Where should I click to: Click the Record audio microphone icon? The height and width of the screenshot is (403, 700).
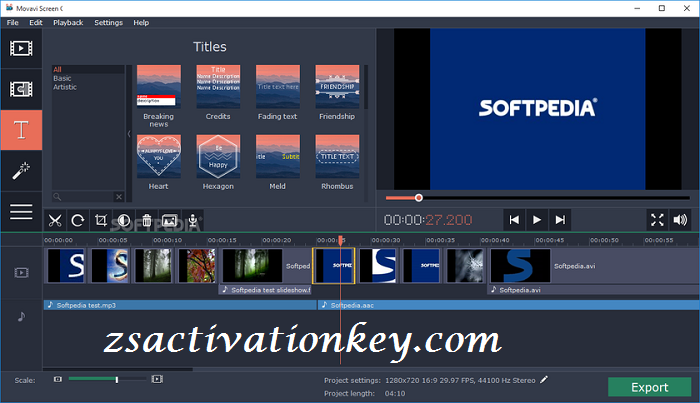click(193, 220)
